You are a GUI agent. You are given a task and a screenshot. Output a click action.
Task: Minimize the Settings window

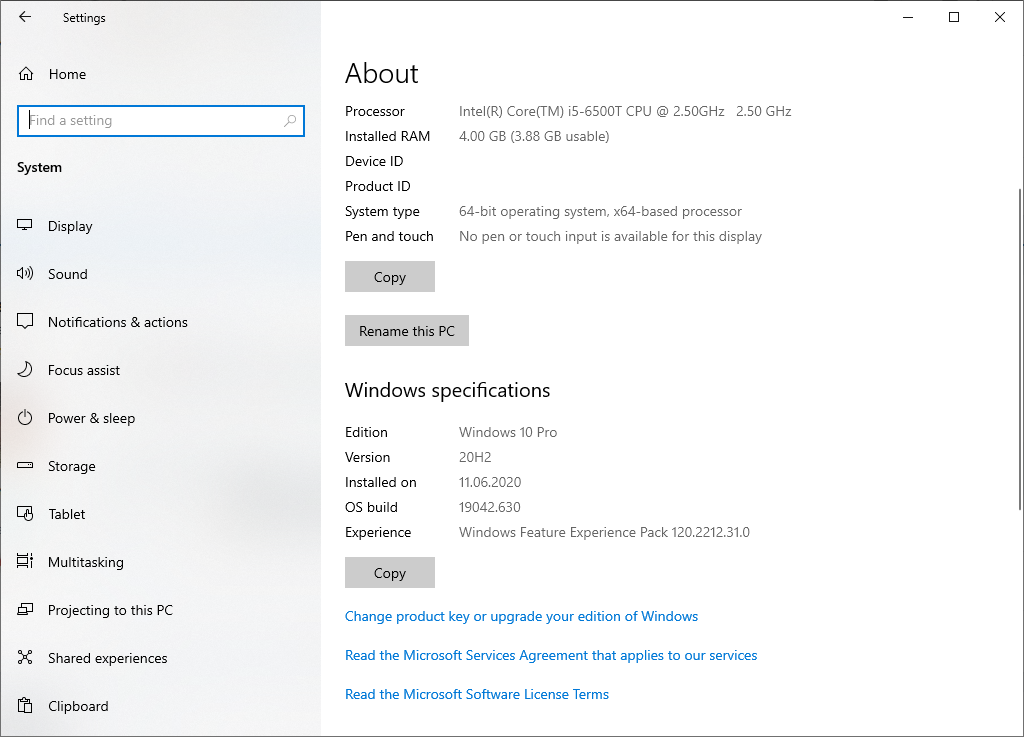pos(908,17)
